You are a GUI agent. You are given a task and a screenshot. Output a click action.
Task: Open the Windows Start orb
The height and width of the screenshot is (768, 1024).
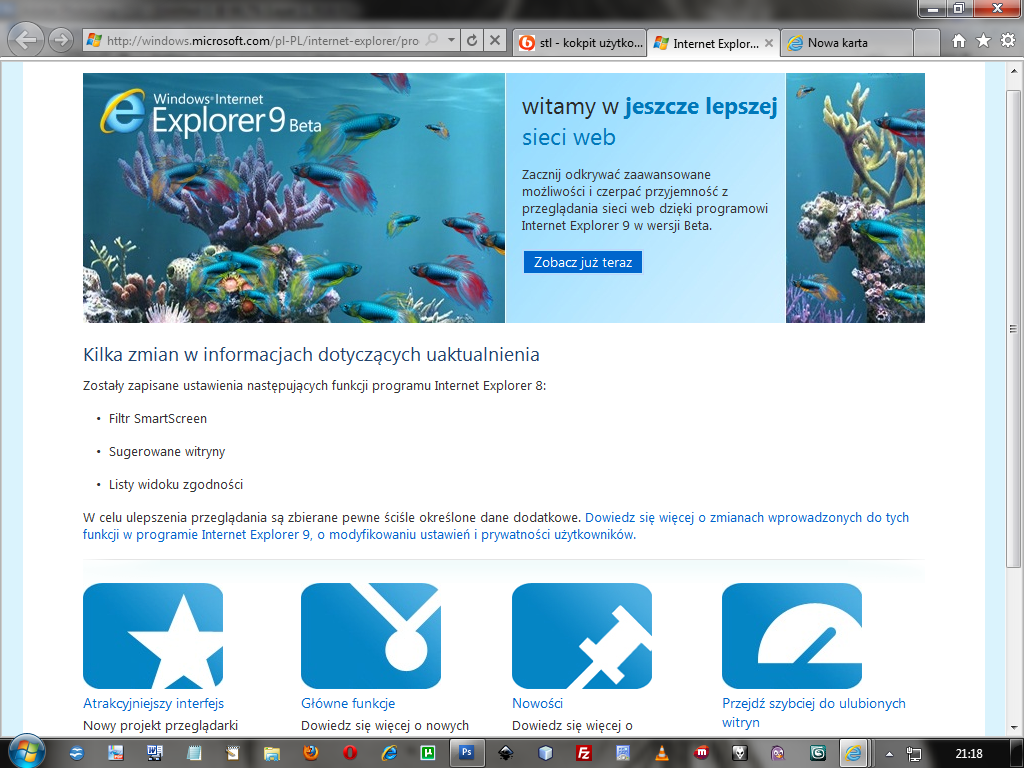[25, 752]
